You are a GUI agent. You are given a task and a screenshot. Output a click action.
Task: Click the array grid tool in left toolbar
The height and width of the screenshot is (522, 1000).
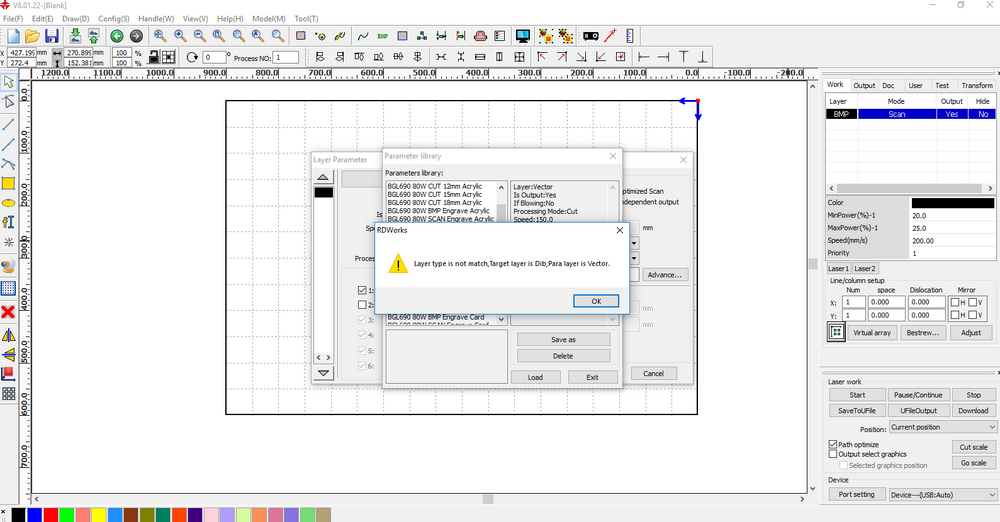tap(8, 394)
